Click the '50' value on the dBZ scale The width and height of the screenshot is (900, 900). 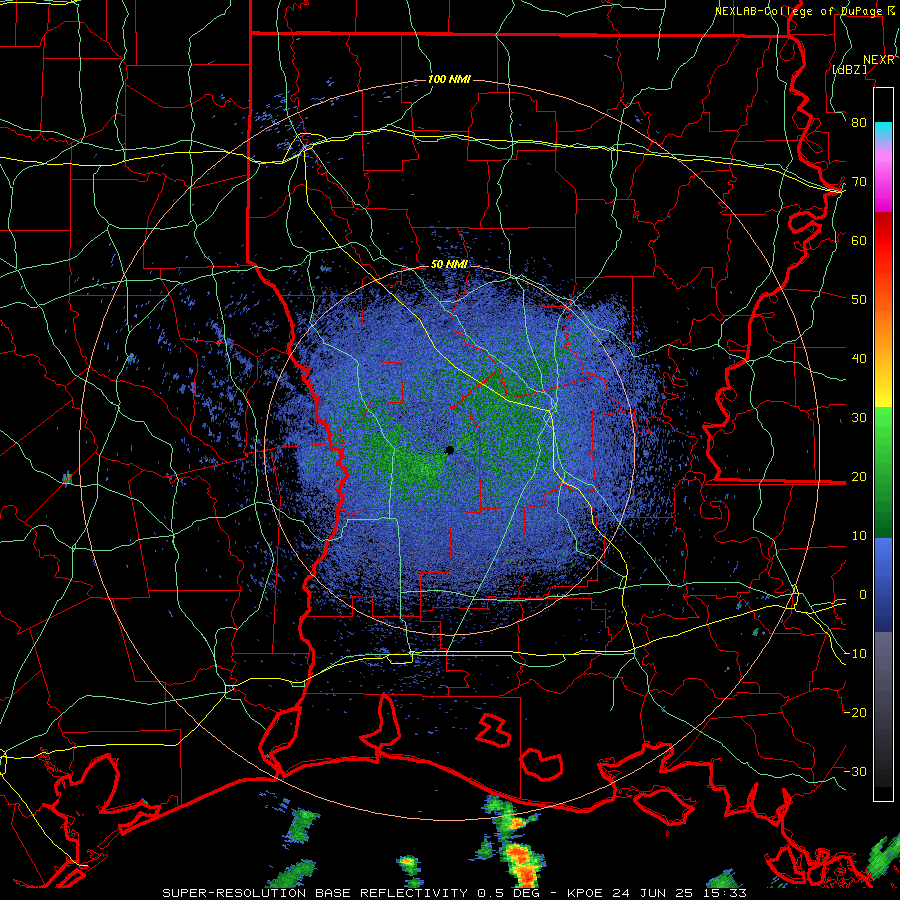[859, 300]
